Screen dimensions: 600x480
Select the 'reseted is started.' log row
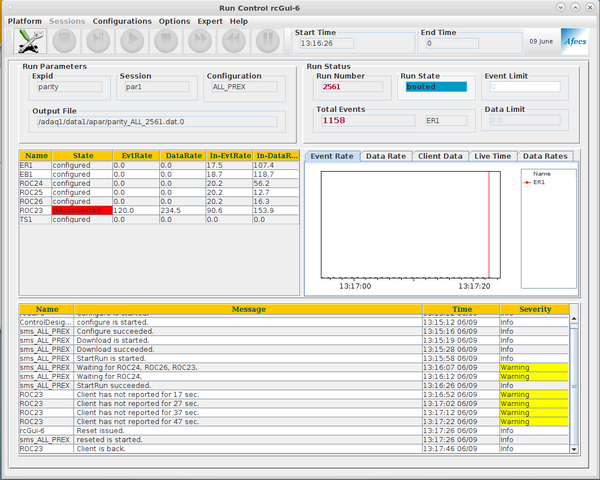294,439
